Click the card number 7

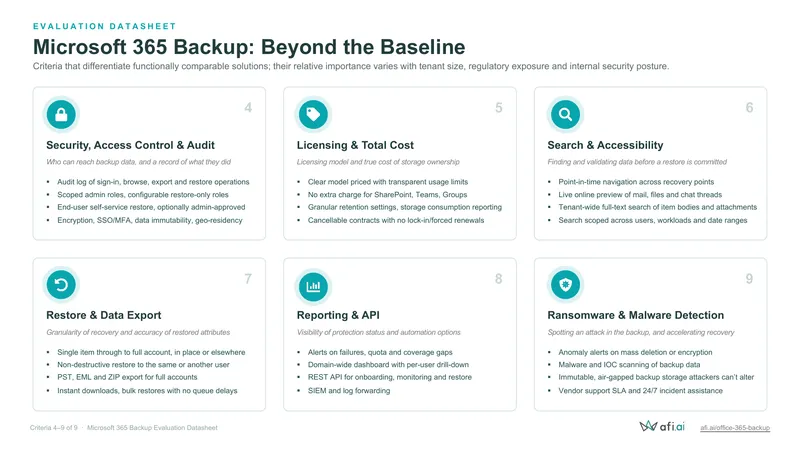click(x=248, y=279)
